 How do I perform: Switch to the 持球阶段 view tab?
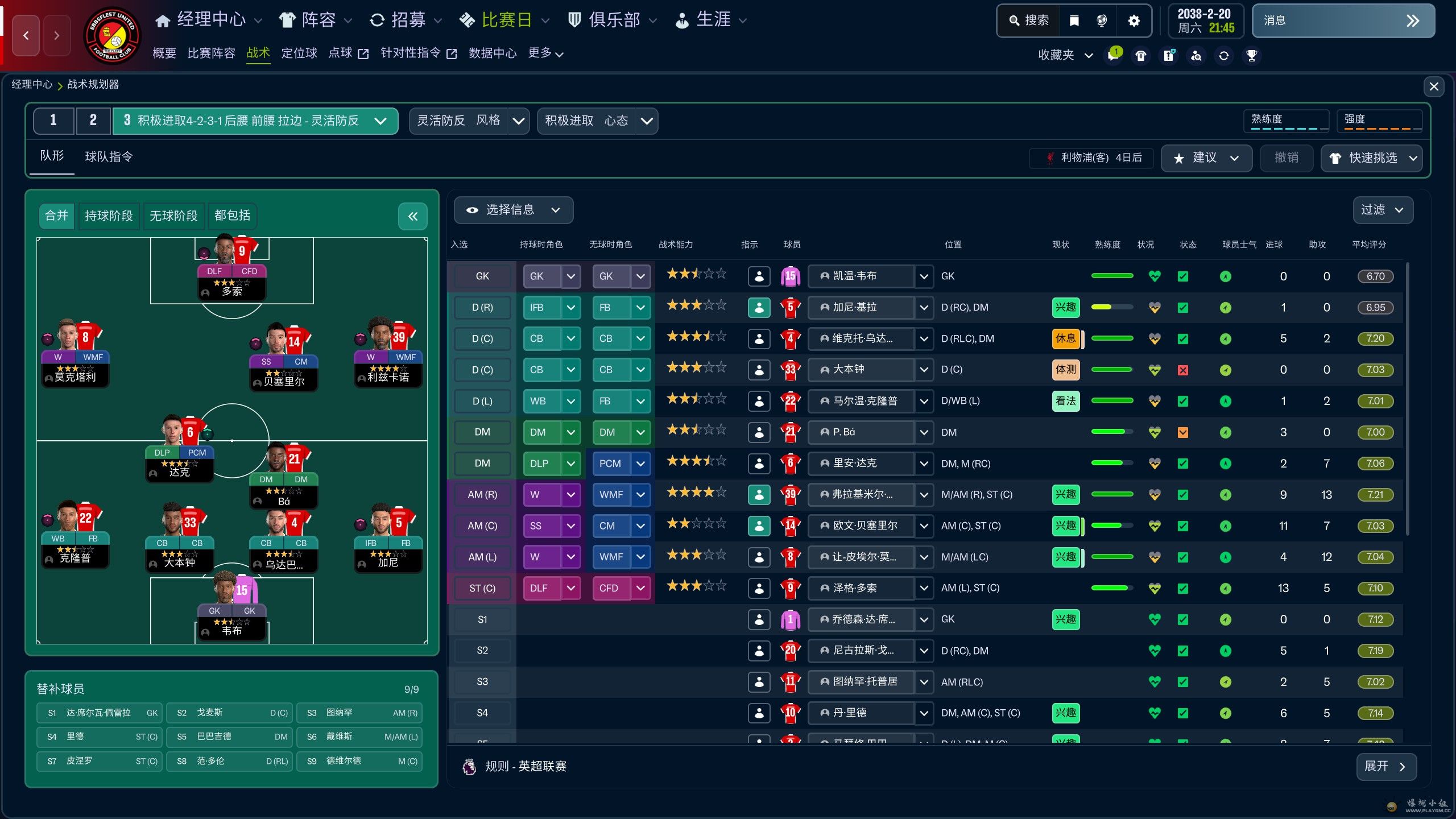click(109, 216)
